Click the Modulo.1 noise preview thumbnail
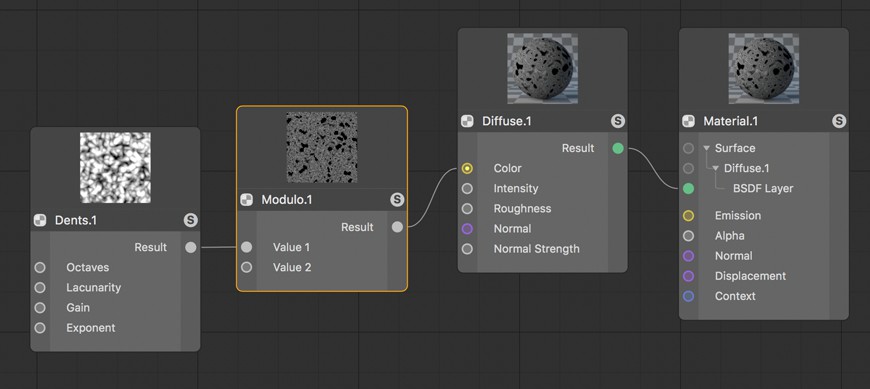870x389 pixels. (x=322, y=147)
